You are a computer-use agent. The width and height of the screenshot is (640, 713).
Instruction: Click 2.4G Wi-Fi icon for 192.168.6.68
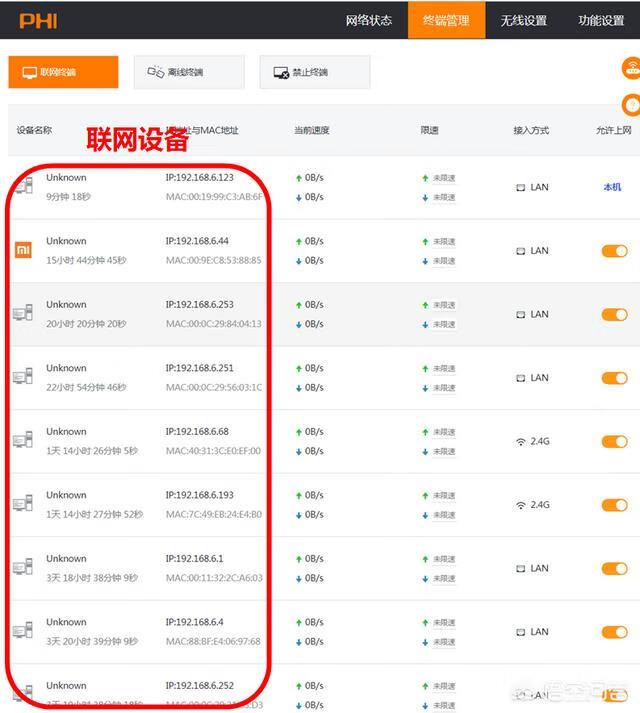[x=520, y=441]
